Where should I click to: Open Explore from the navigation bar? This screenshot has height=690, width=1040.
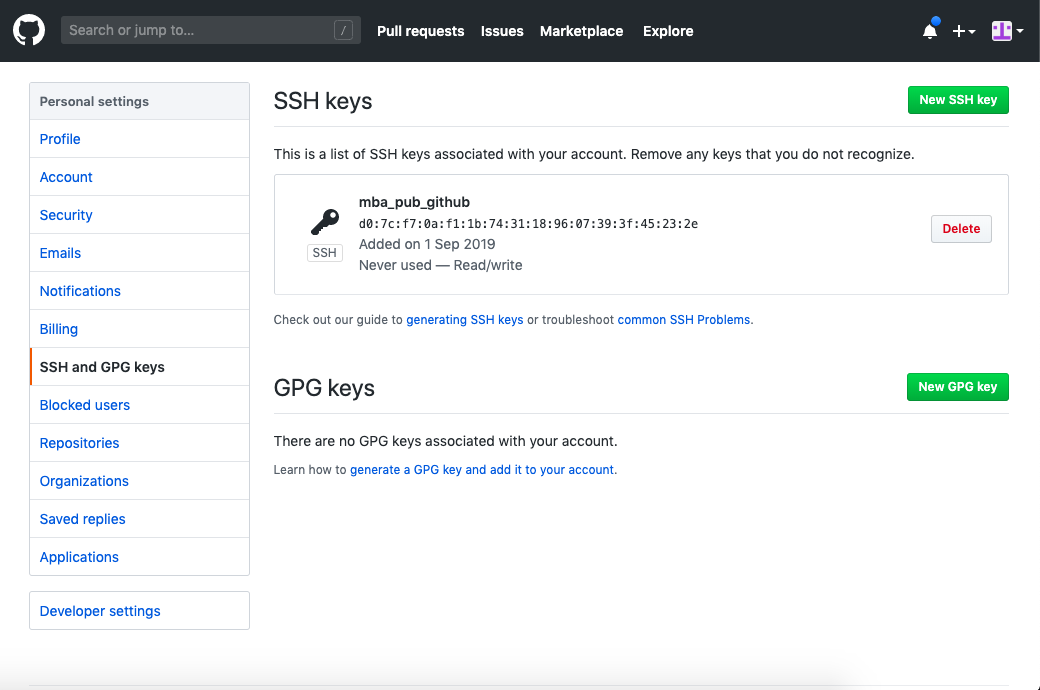point(667,31)
